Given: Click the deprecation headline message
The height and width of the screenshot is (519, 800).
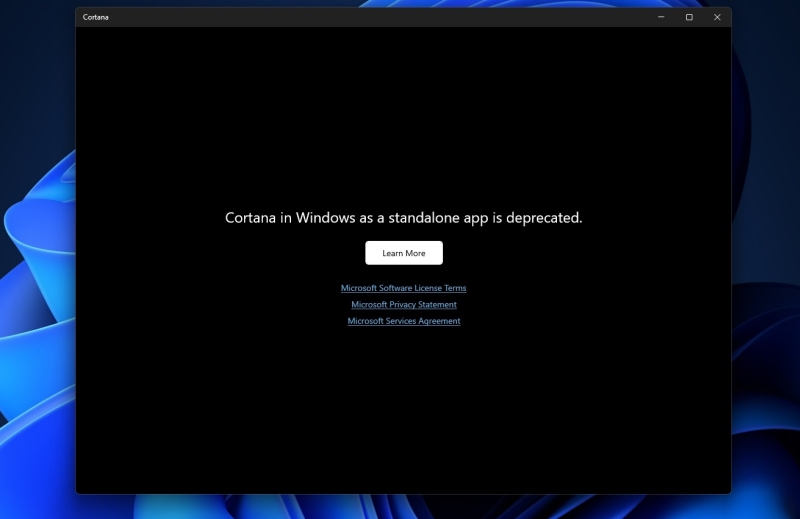Looking at the screenshot, I should pos(403,217).
